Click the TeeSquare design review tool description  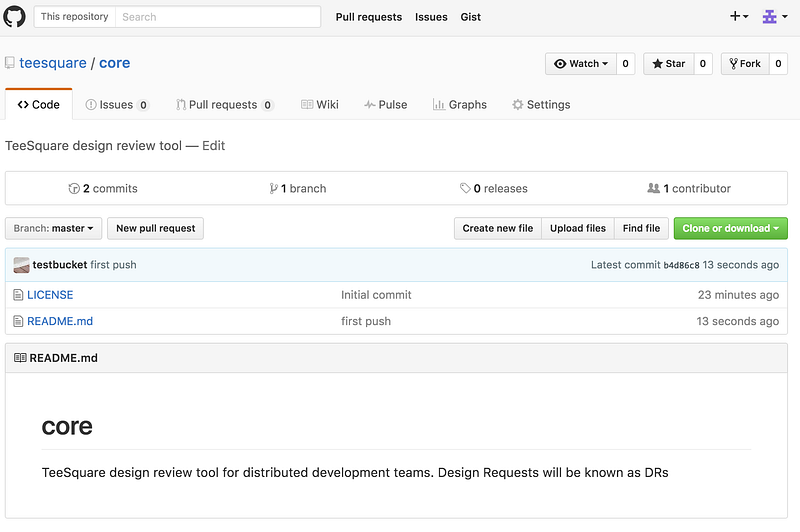pos(93,146)
